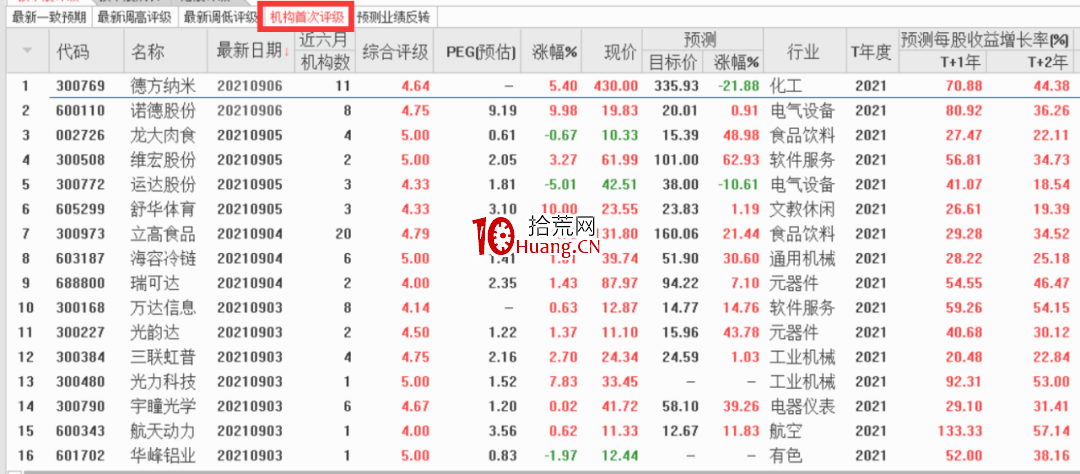
Task: Select stock code 300973
Action: click(x=81, y=234)
